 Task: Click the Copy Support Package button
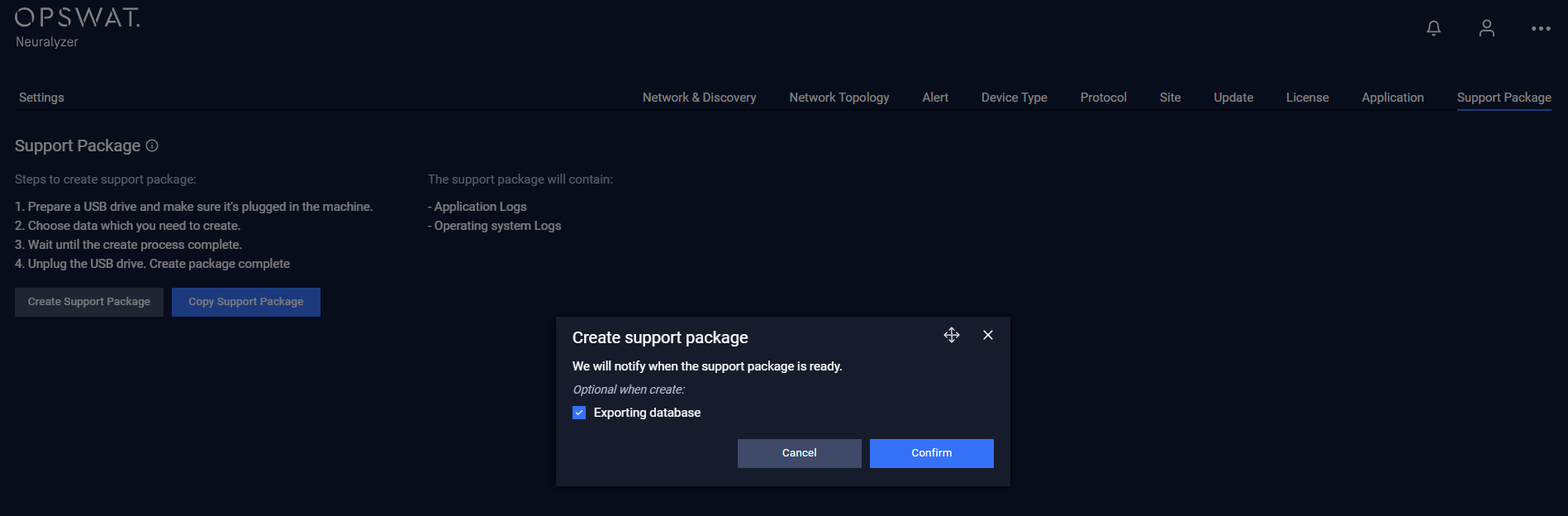(245, 302)
